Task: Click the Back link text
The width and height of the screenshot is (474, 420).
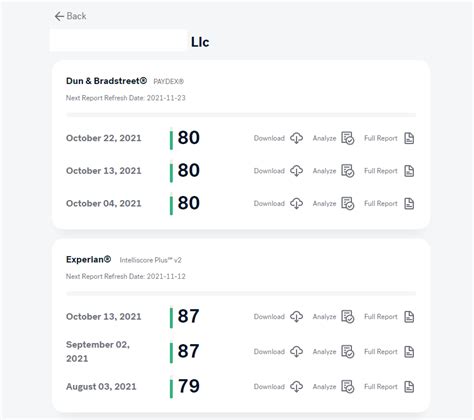Action: (76, 16)
